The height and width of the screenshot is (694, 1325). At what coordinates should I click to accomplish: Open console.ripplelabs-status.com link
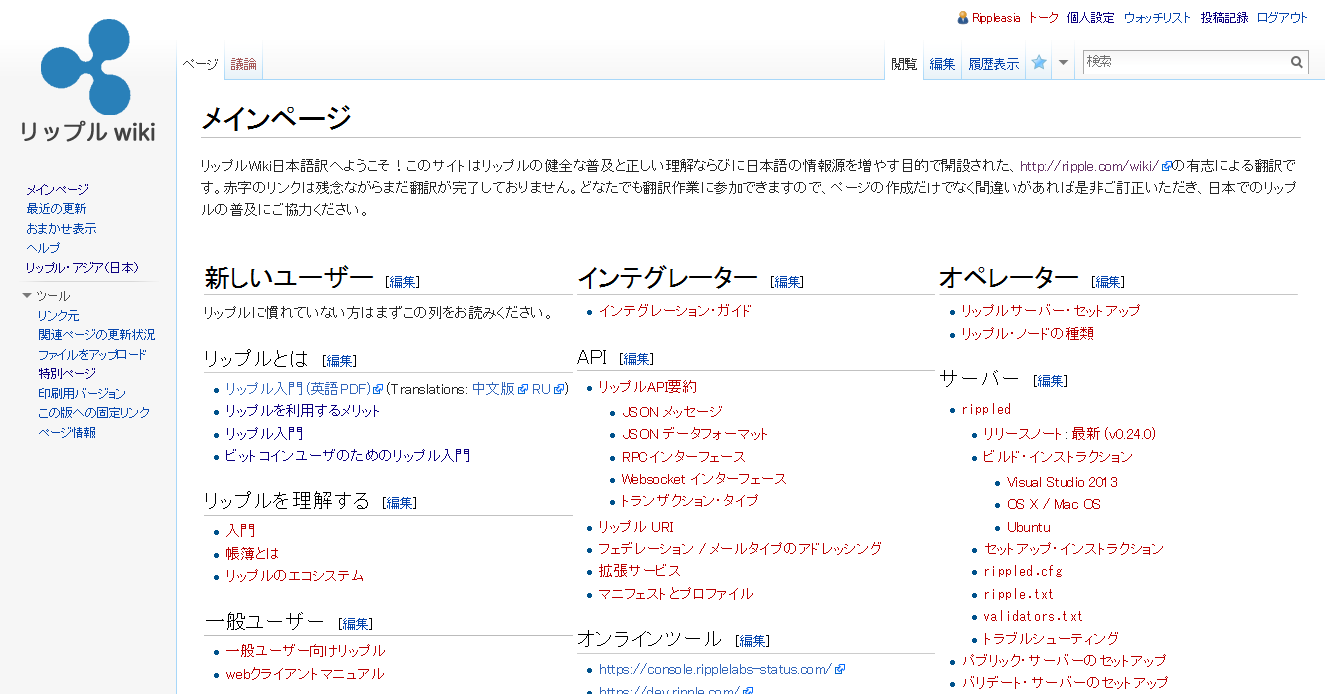point(722,670)
